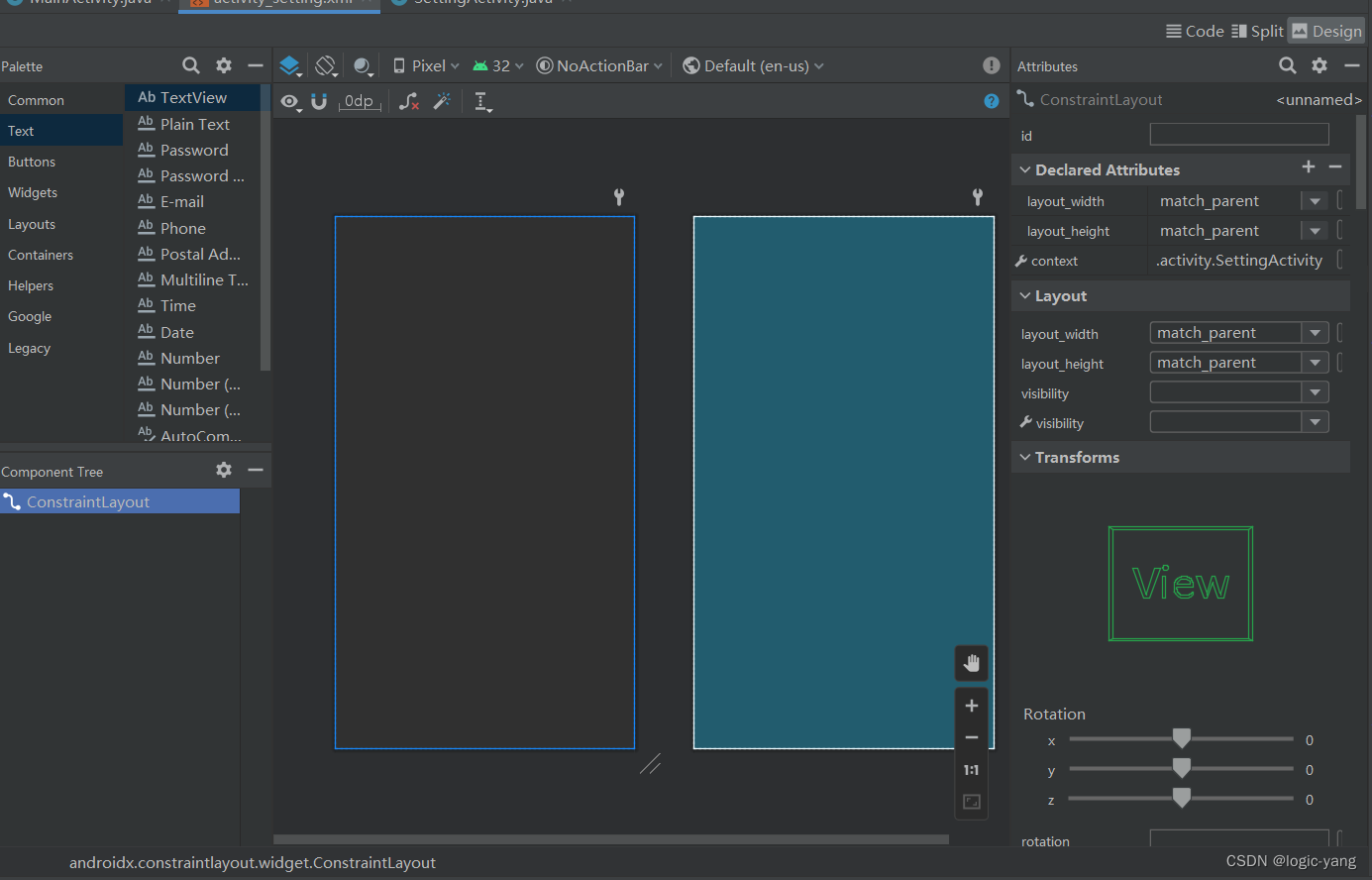Set zoom to 1:1 actual size
Image resolution: width=1372 pixels, height=880 pixels.
(x=972, y=770)
